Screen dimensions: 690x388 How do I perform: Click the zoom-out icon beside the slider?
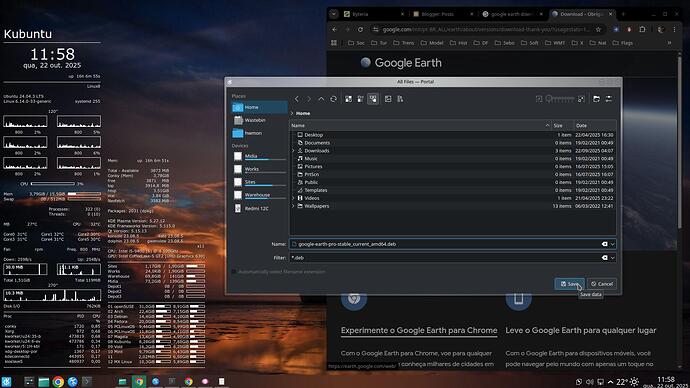(x=539, y=99)
